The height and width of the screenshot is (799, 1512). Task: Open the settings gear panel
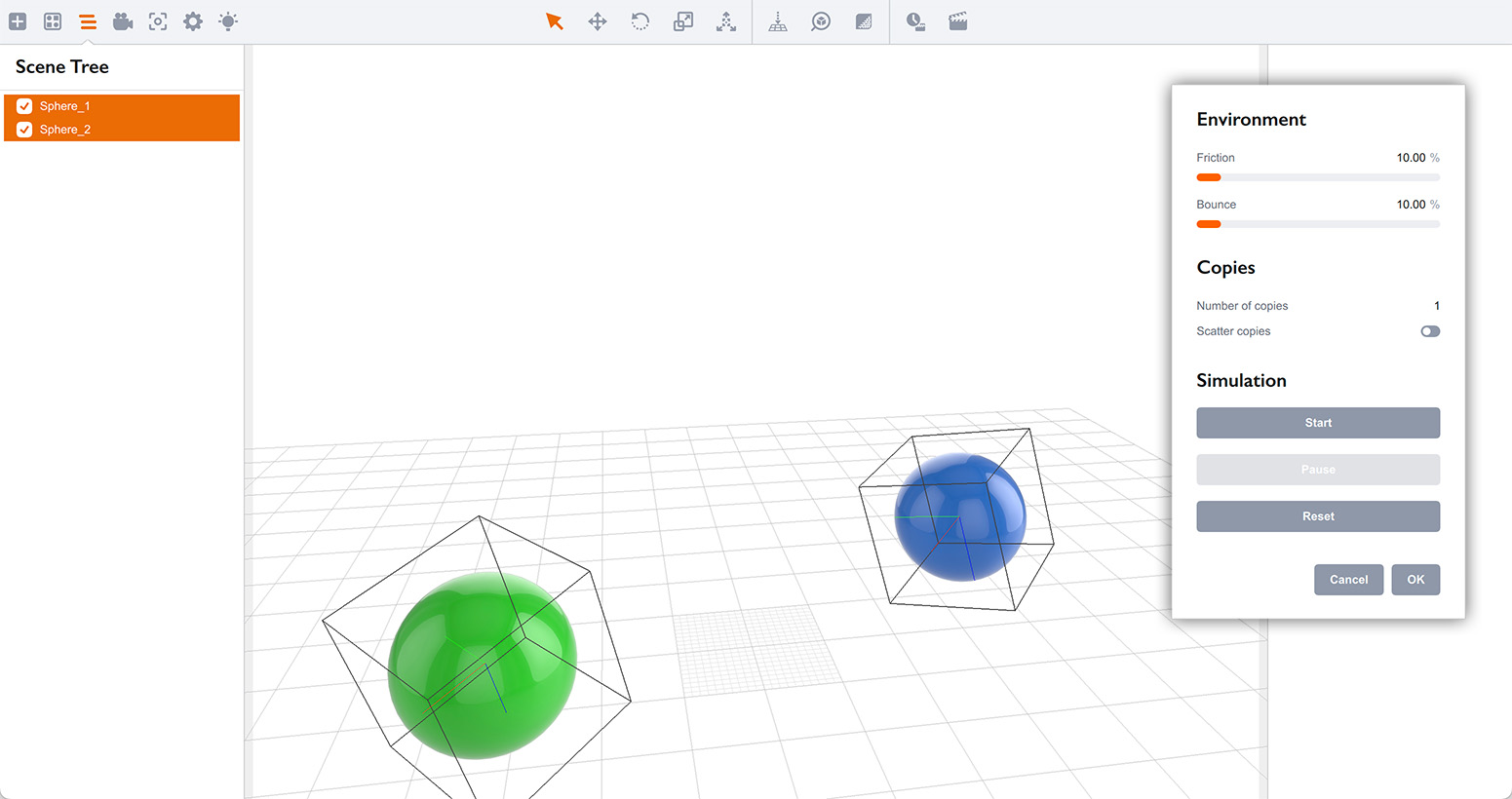point(192,20)
